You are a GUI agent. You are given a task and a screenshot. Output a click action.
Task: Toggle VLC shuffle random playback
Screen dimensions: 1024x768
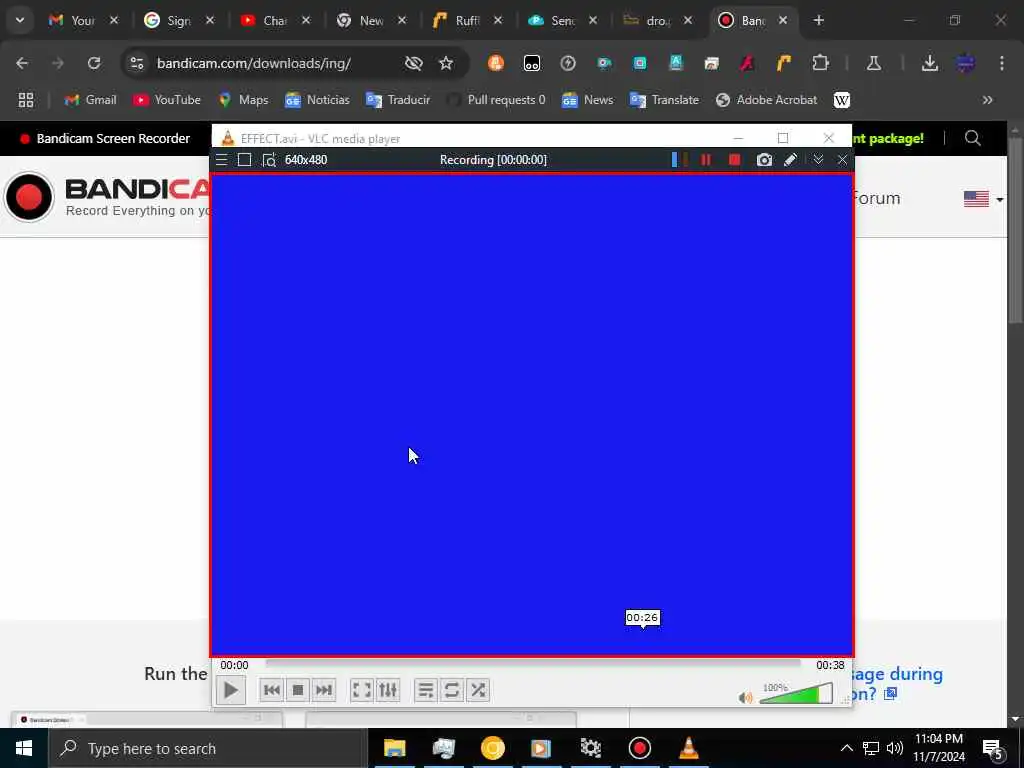(478, 690)
